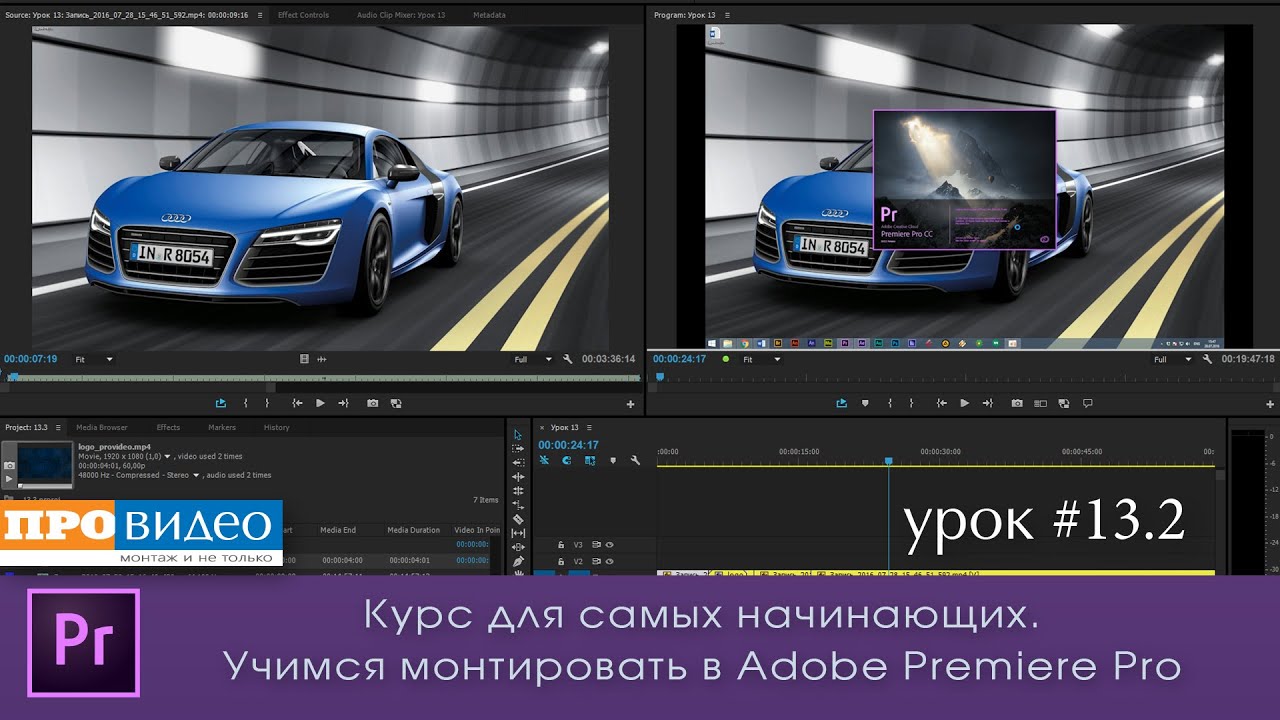This screenshot has height=720, width=1280.
Task: Click Mark In in the Program monitor
Action: pos(890,403)
